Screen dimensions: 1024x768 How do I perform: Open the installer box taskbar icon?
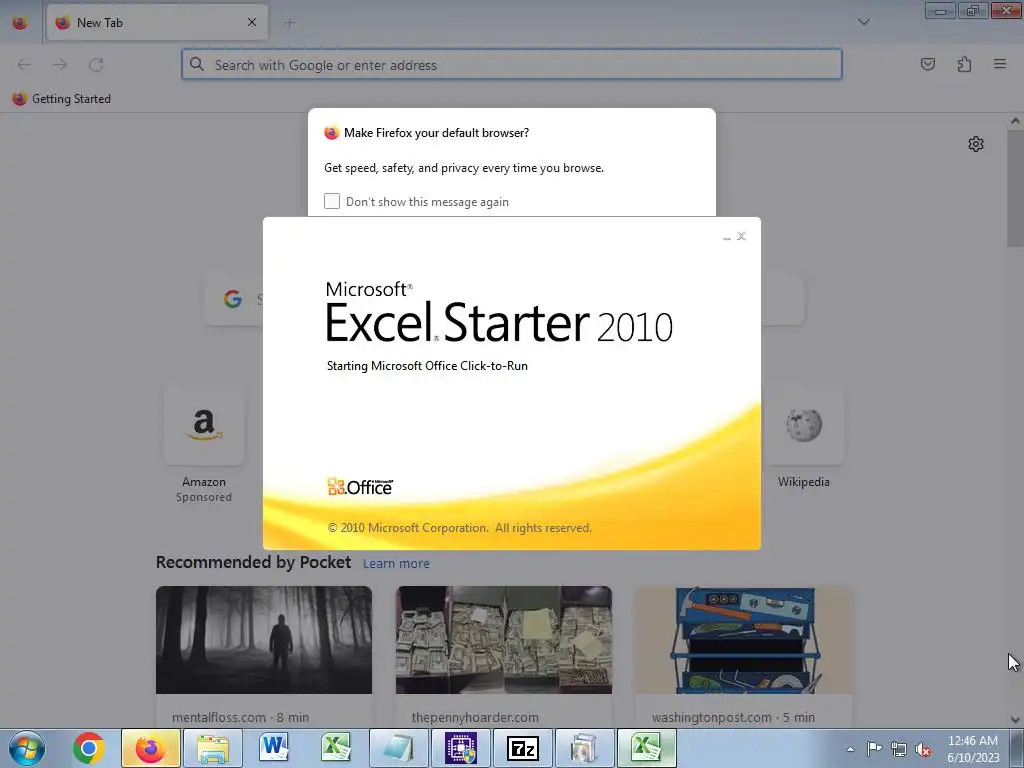tap(584, 748)
